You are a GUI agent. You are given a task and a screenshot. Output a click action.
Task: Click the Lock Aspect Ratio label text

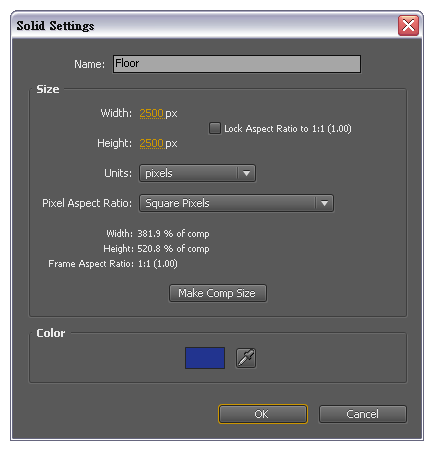click(x=288, y=129)
